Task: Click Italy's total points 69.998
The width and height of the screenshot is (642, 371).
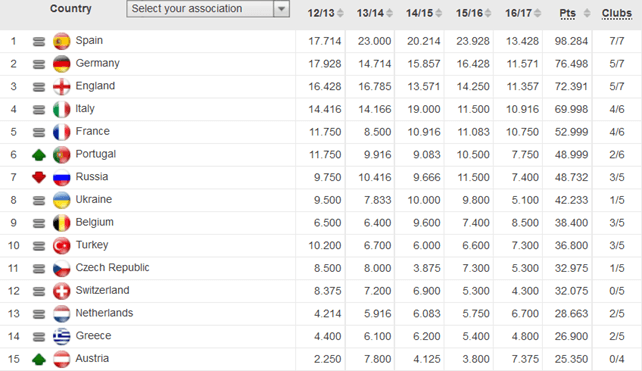Action: (x=571, y=109)
